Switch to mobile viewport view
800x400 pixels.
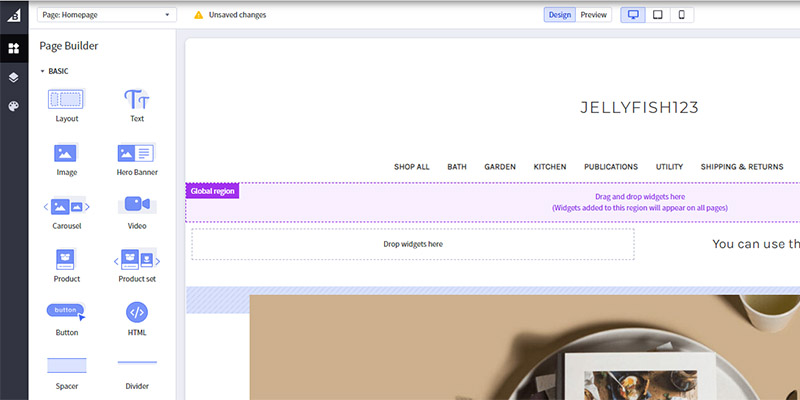682,15
